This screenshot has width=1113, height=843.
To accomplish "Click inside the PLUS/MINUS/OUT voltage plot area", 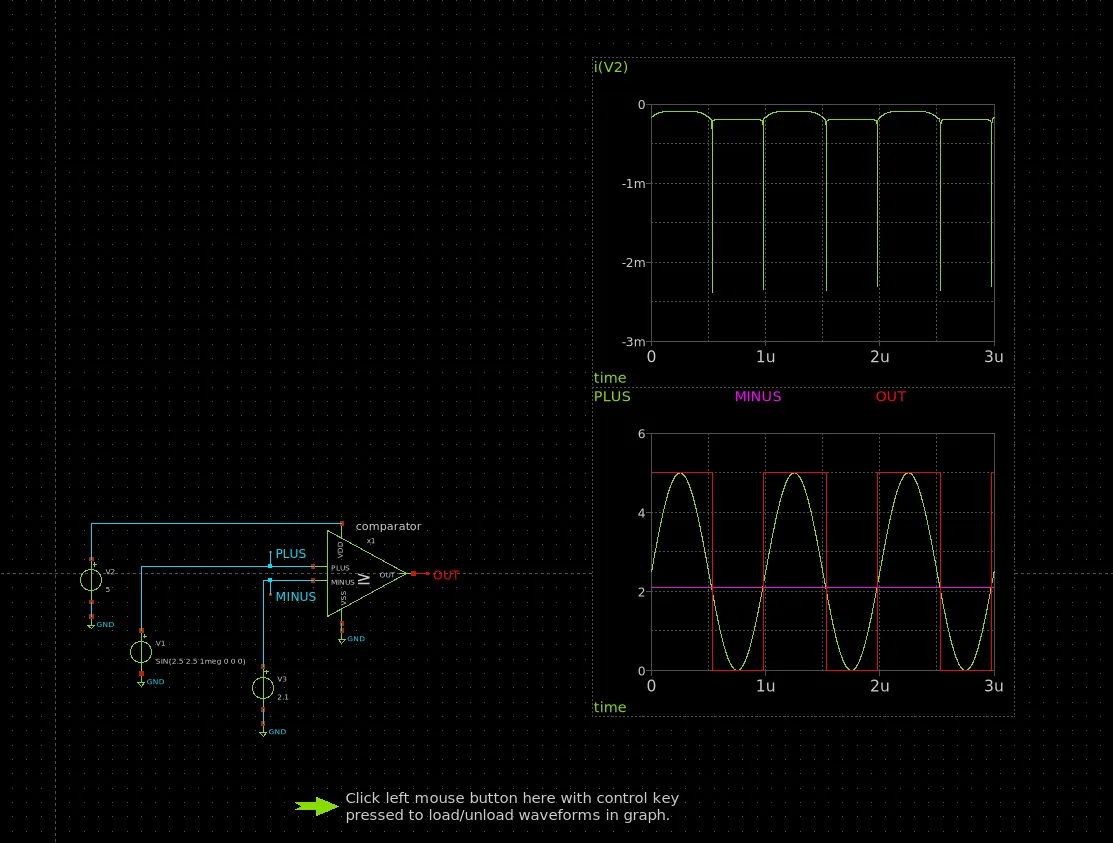I will (x=823, y=552).
